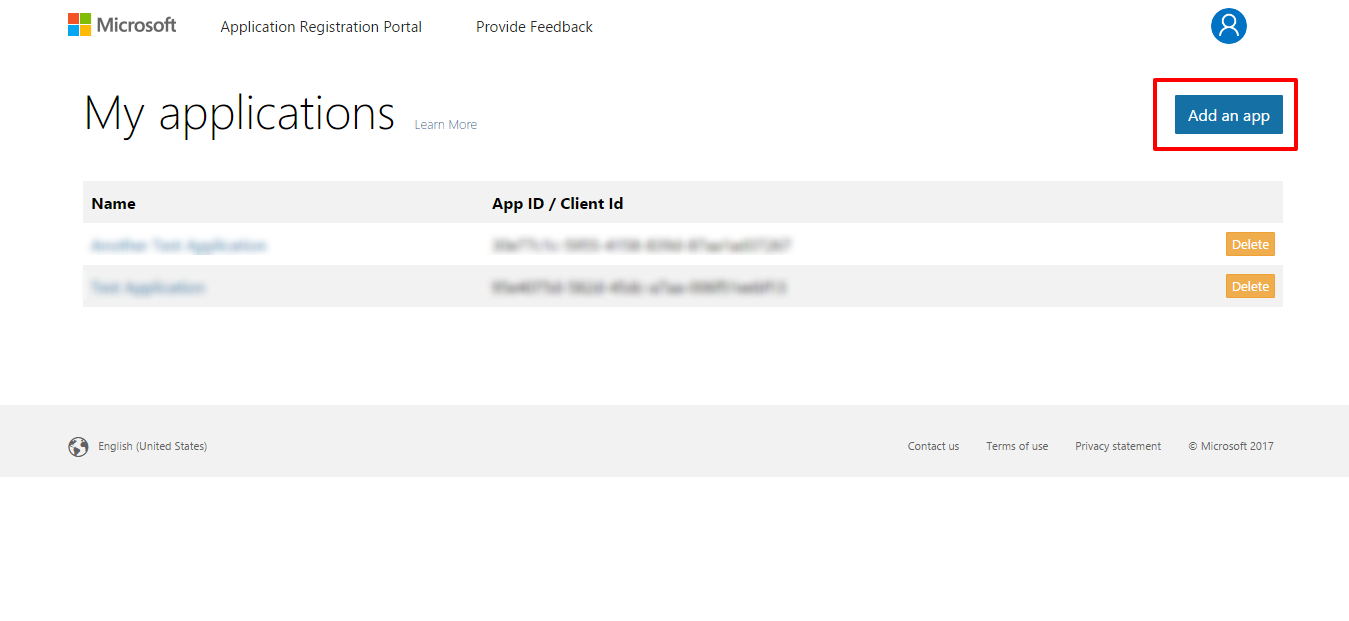This screenshot has height=621, width=1349.
Task: Open the Application Registration Portal link
Action: click(321, 27)
